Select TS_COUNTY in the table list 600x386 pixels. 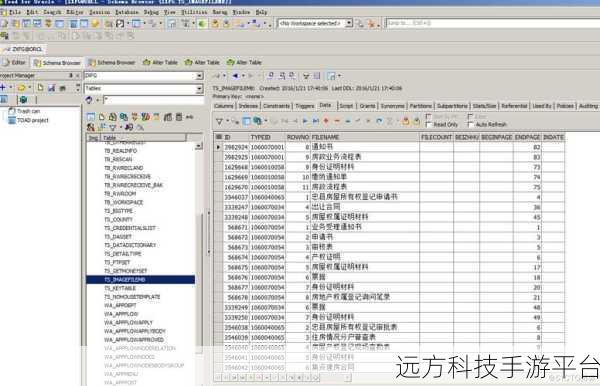point(118,220)
